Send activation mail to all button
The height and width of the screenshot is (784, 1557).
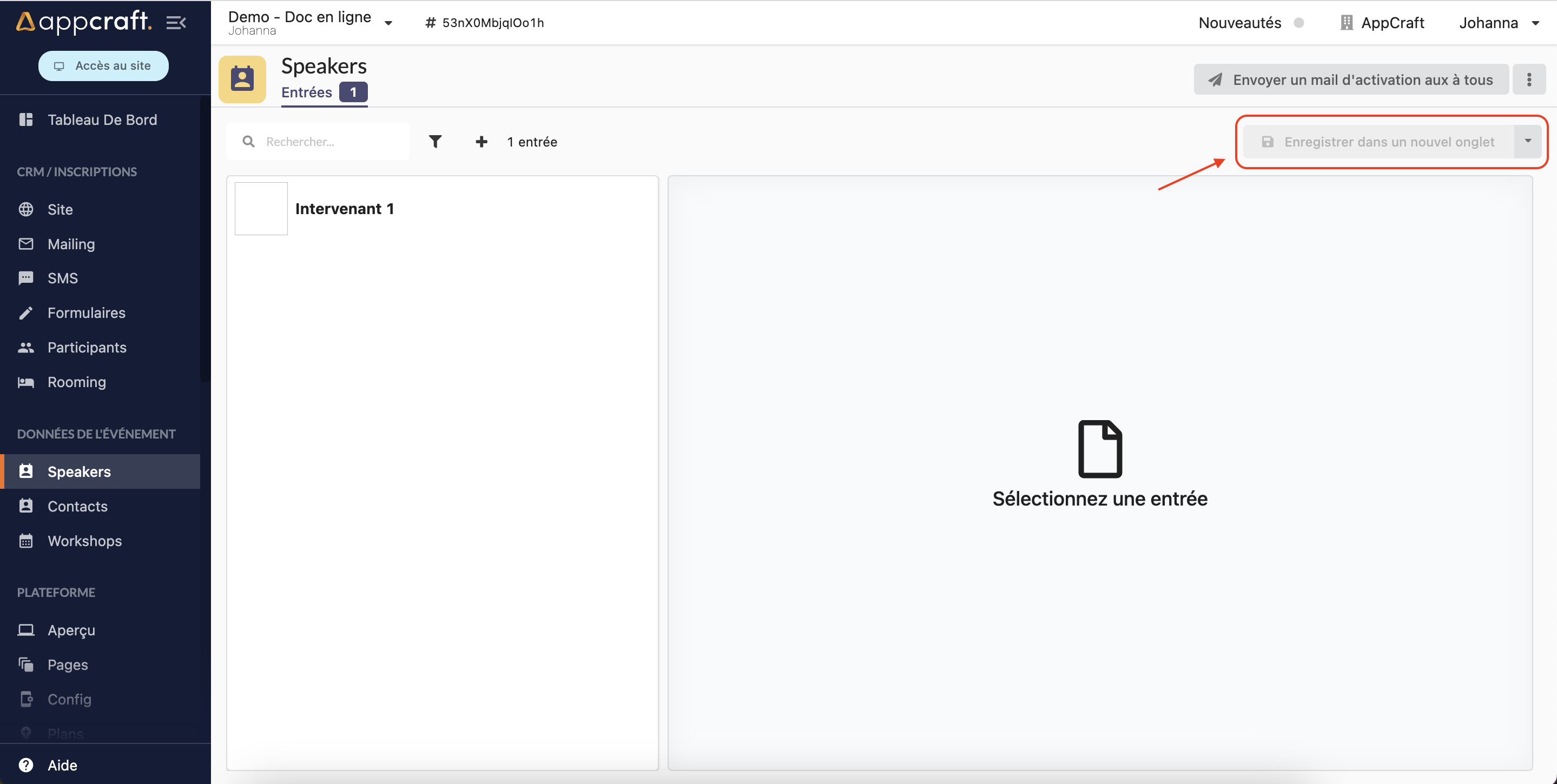tap(1351, 79)
